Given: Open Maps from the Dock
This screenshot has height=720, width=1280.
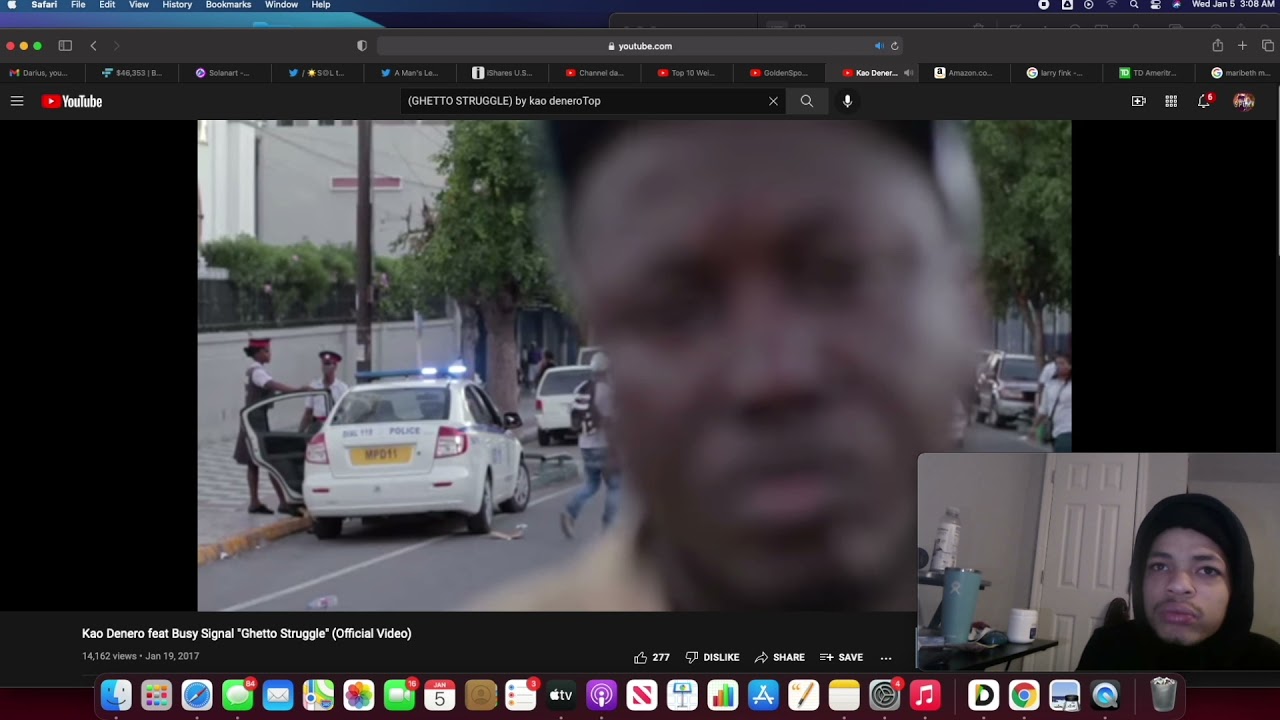Looking at the screenshot, I should [318, 695].
